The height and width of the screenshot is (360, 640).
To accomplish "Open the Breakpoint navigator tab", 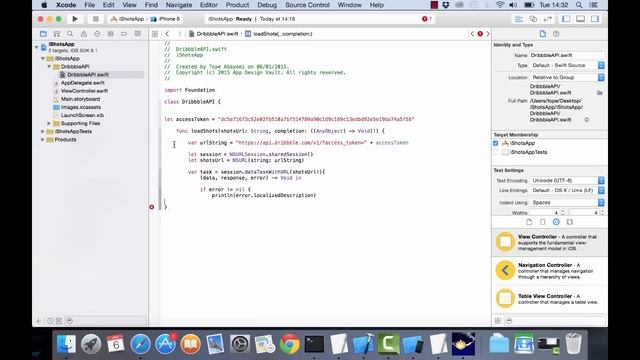I will pyautogui.click(x=124, y=34).
